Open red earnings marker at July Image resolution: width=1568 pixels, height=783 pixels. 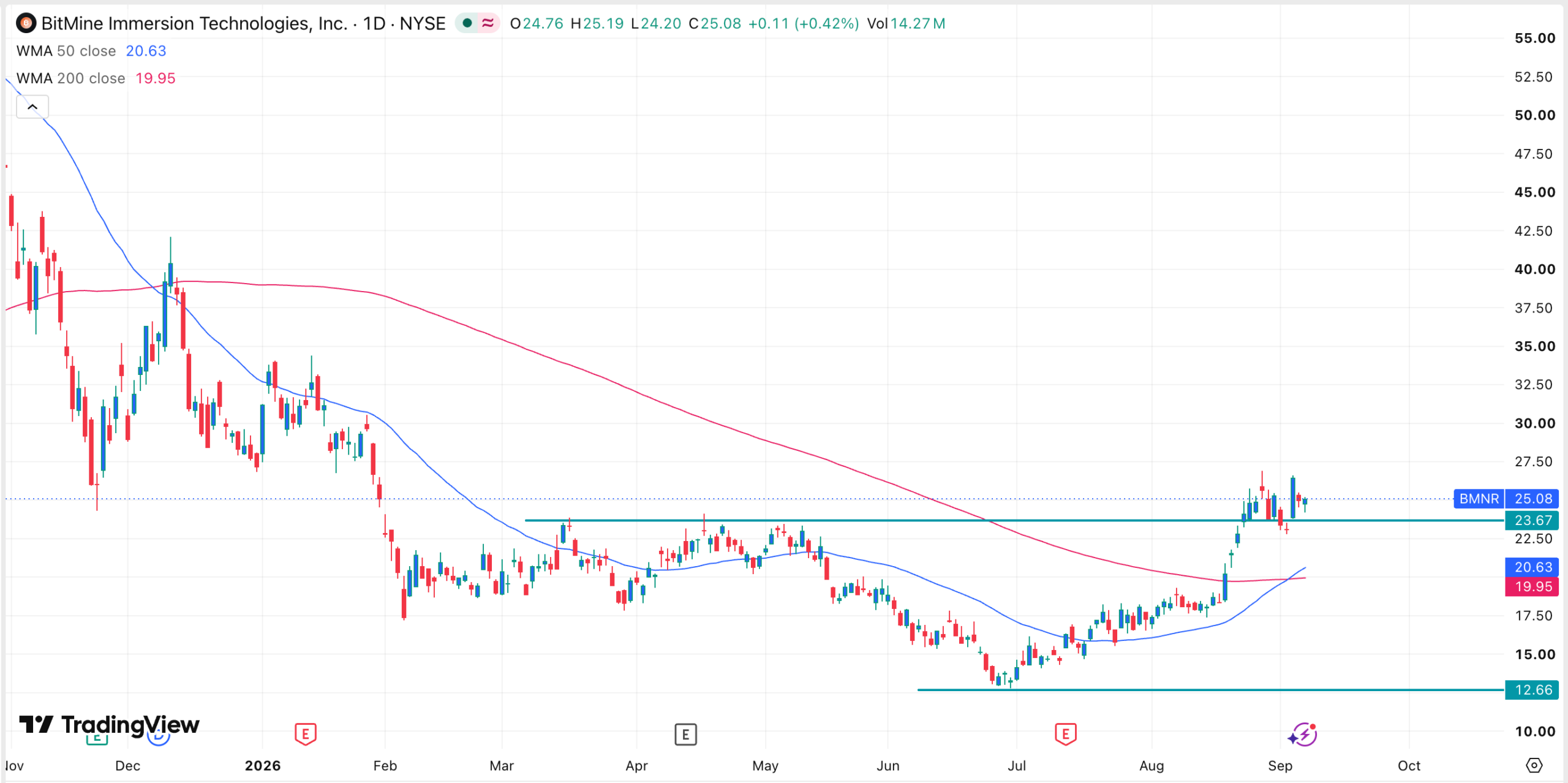coord(1066,733)
